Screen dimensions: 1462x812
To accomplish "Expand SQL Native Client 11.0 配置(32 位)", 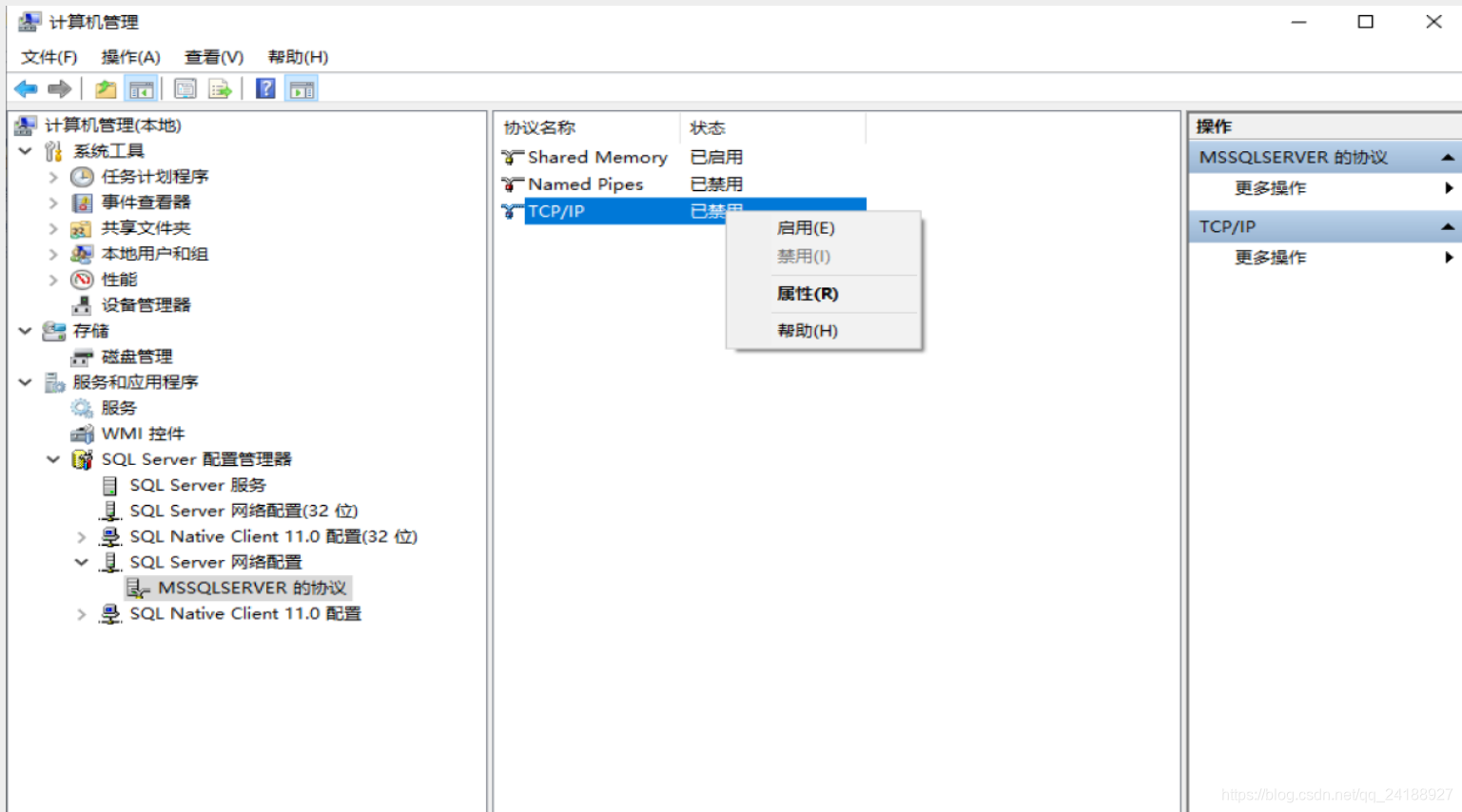I will [82, 537].
